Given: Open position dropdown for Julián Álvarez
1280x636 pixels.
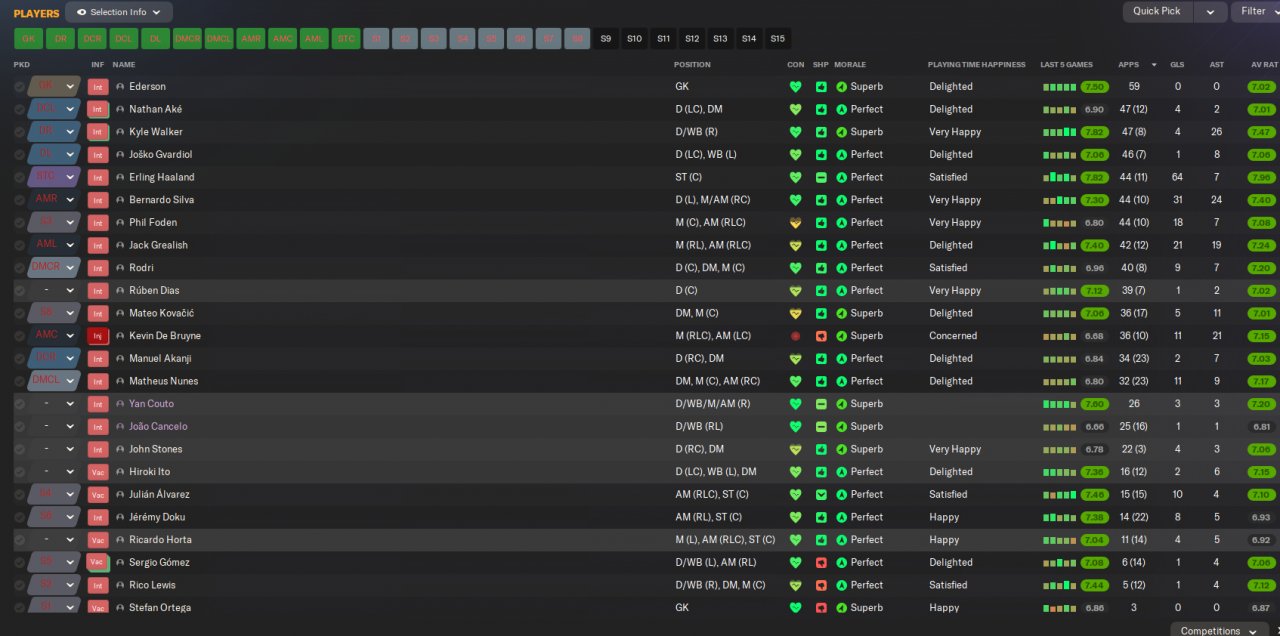Looking at the screenshot, I should [70, 494].
